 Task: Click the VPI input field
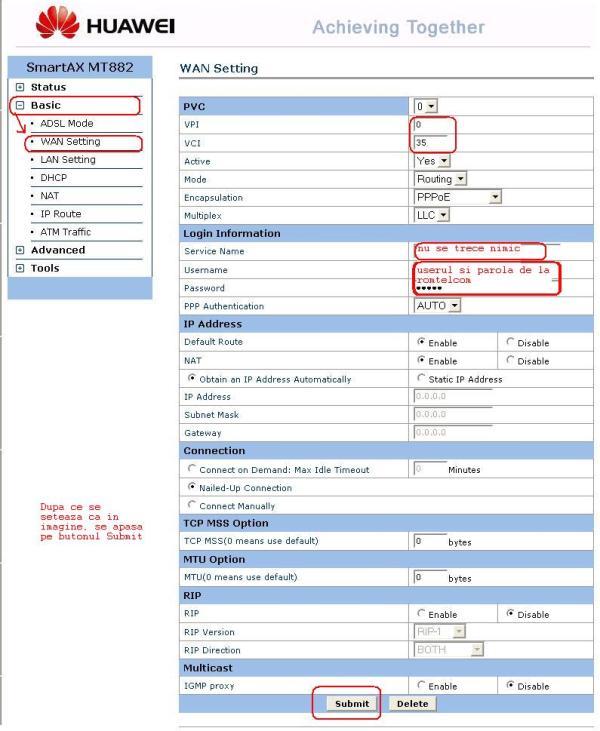click(430, 124)
